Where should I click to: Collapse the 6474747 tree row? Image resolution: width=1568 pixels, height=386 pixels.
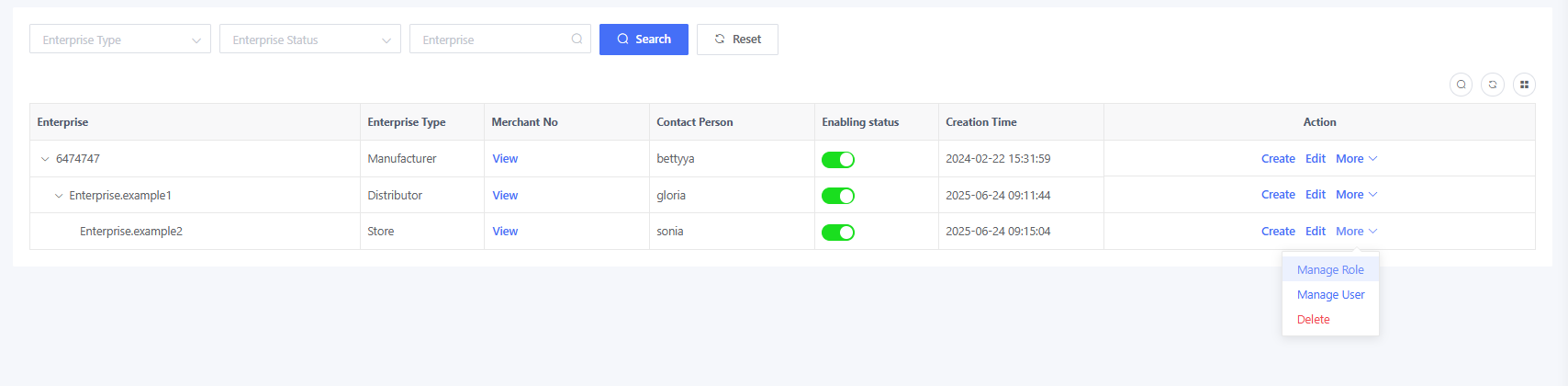pyautogui.click(x=45, y=159)
